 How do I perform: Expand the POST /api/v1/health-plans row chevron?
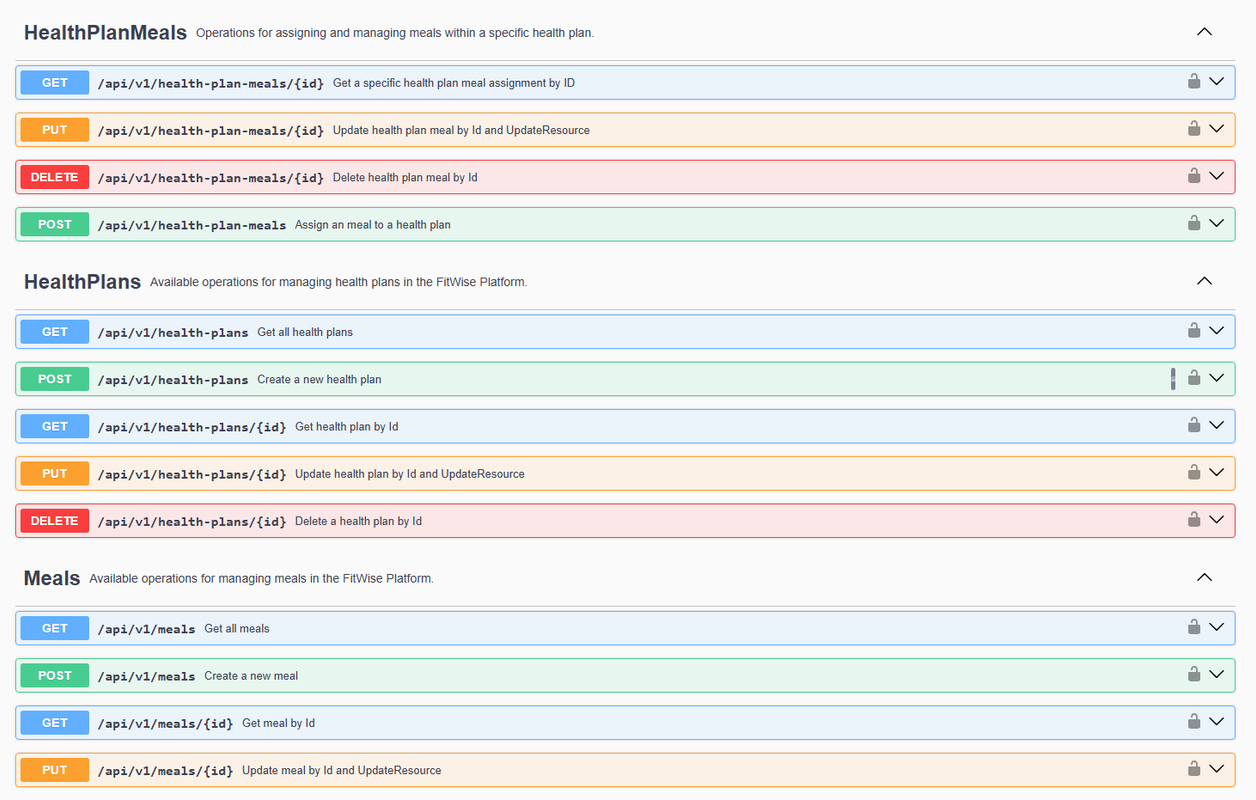[1217, 378]
